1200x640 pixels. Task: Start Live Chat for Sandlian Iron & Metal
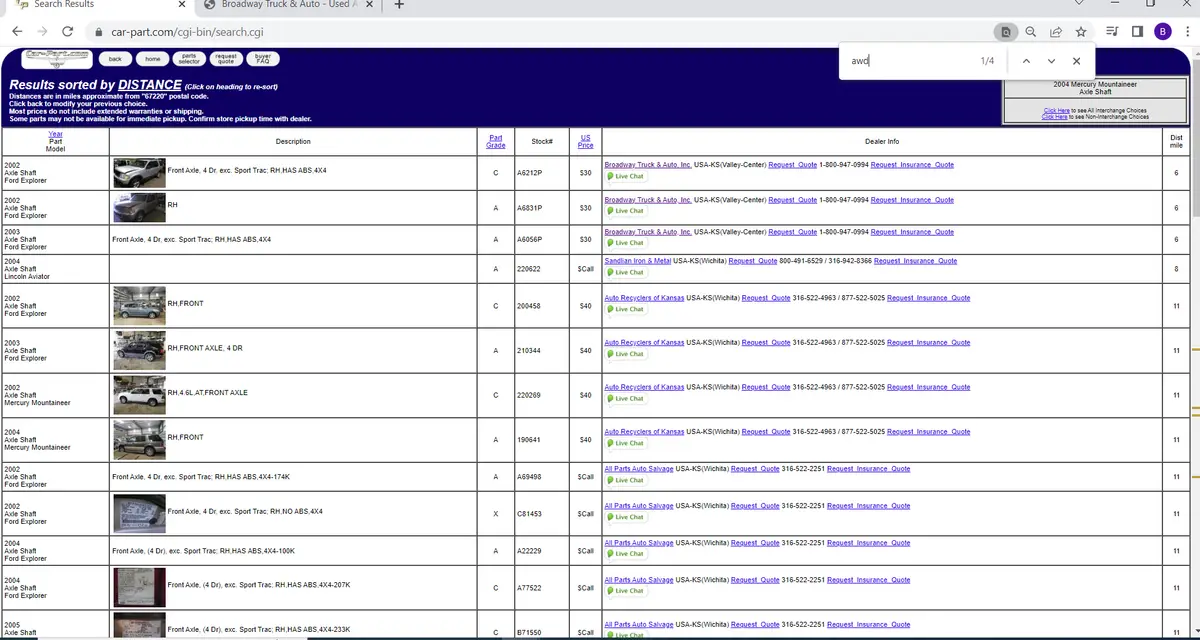[626, 272]
